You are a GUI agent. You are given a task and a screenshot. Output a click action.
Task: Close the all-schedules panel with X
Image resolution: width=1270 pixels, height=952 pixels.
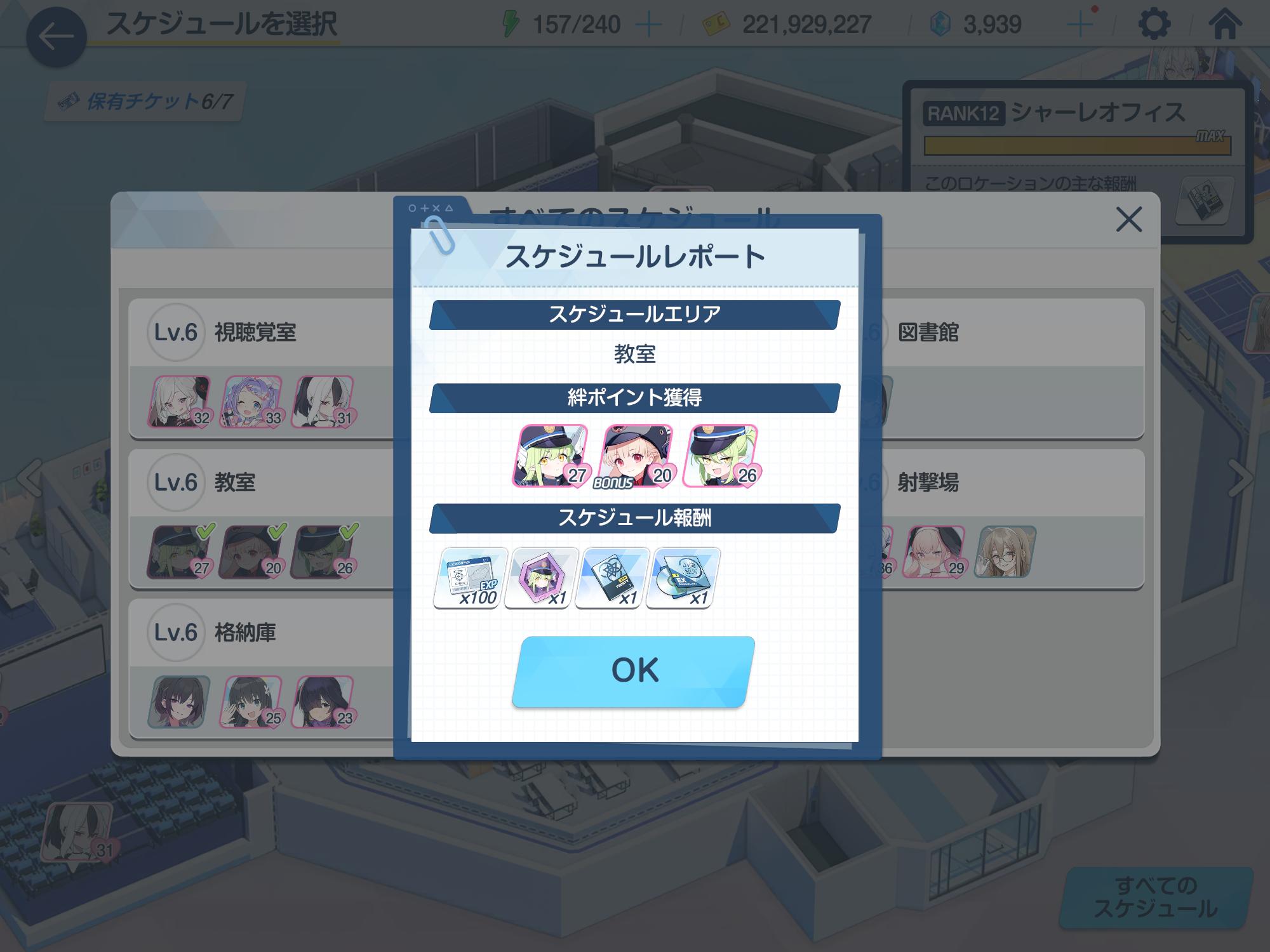click(1129, 220)
